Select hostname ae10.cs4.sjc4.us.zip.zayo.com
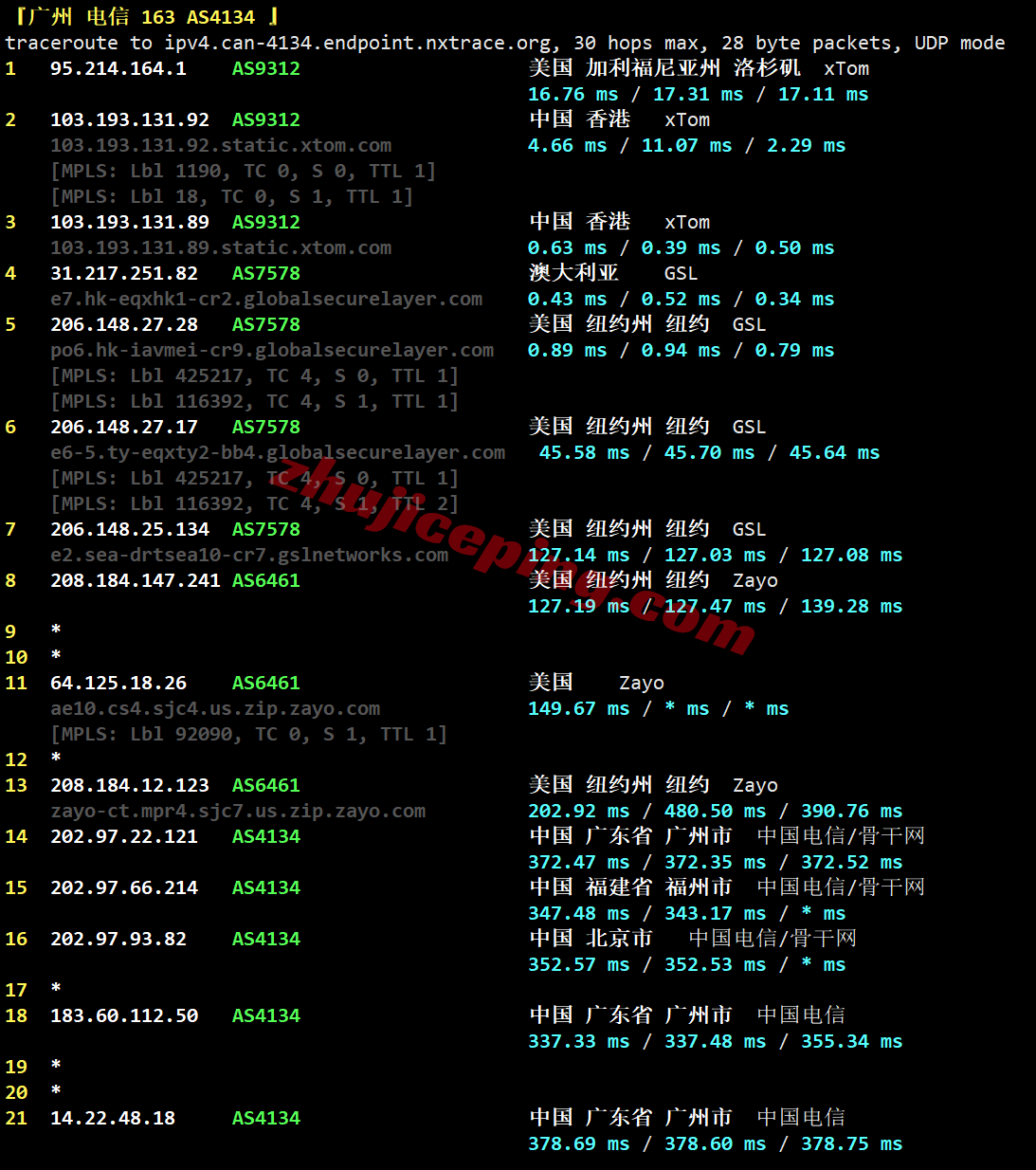Viewport: 1036px width, 1170px height. pyautogui.click(x=215, y=708)
